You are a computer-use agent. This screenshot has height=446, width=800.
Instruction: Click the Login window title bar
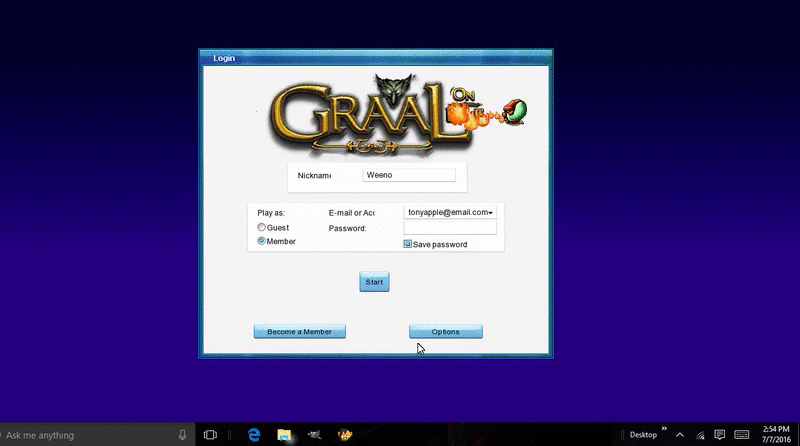click(x=376, y=58)
